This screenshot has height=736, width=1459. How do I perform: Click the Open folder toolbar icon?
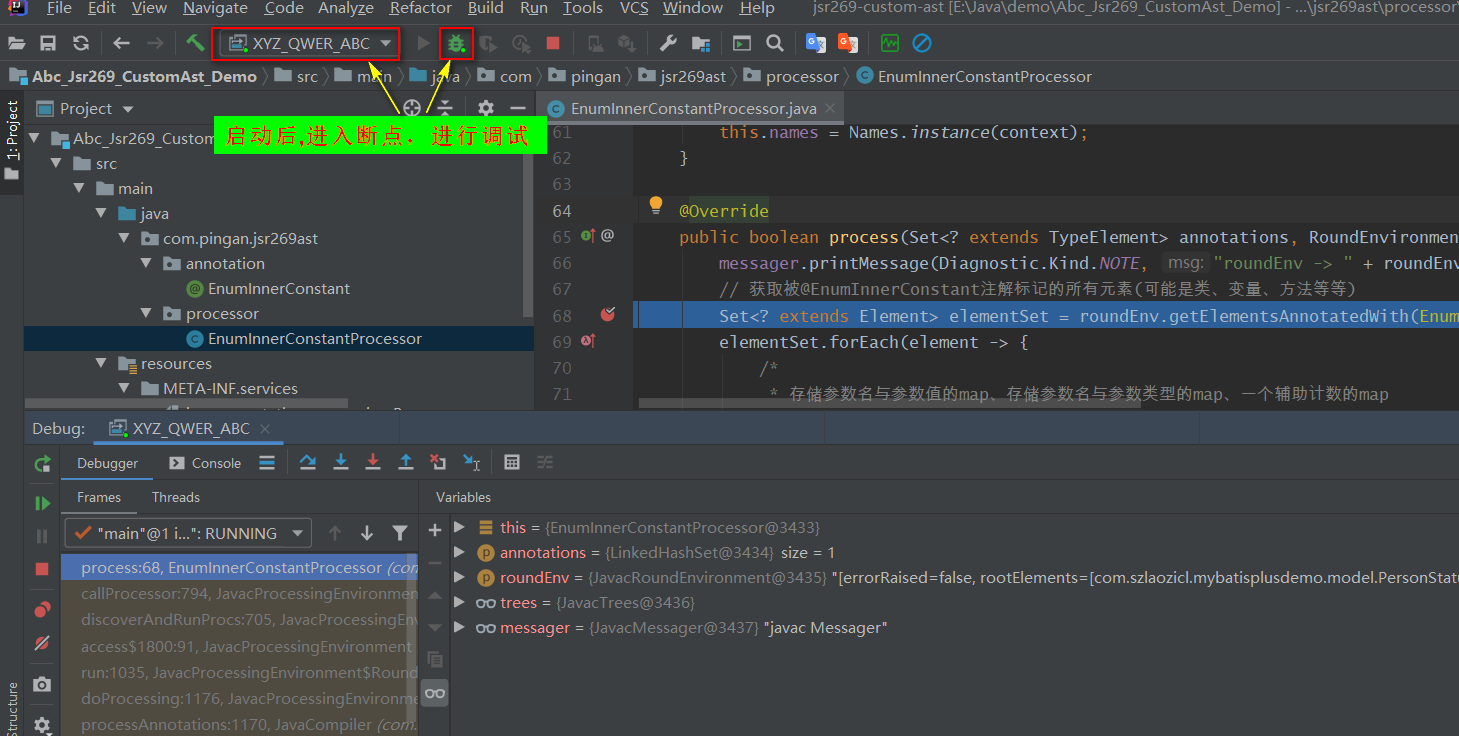(x=16, y=43)
